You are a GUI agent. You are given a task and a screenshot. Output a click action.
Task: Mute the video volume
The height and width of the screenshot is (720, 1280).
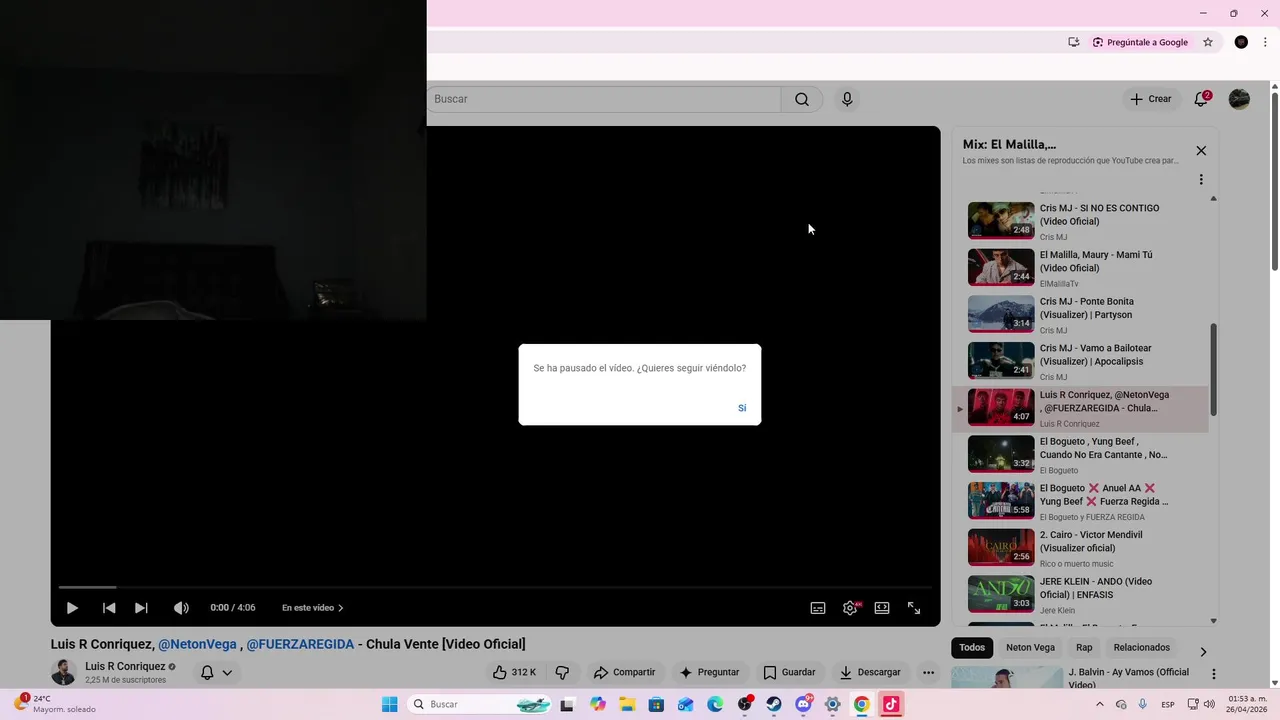(x=181, y=608)
